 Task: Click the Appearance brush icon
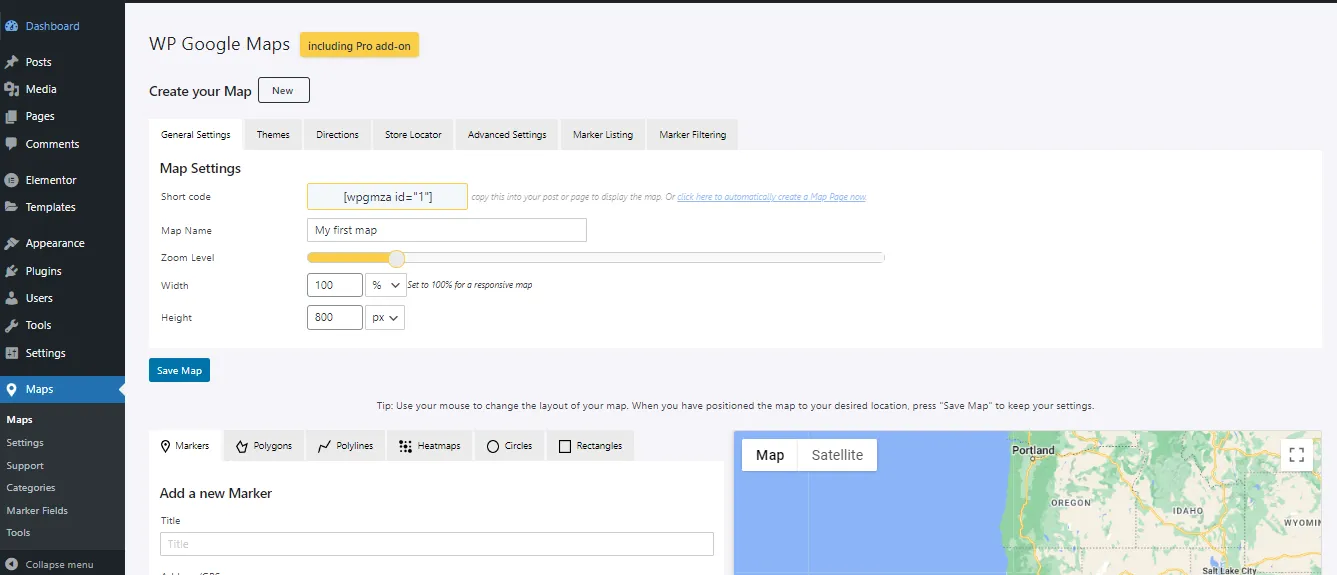point(12,243)
